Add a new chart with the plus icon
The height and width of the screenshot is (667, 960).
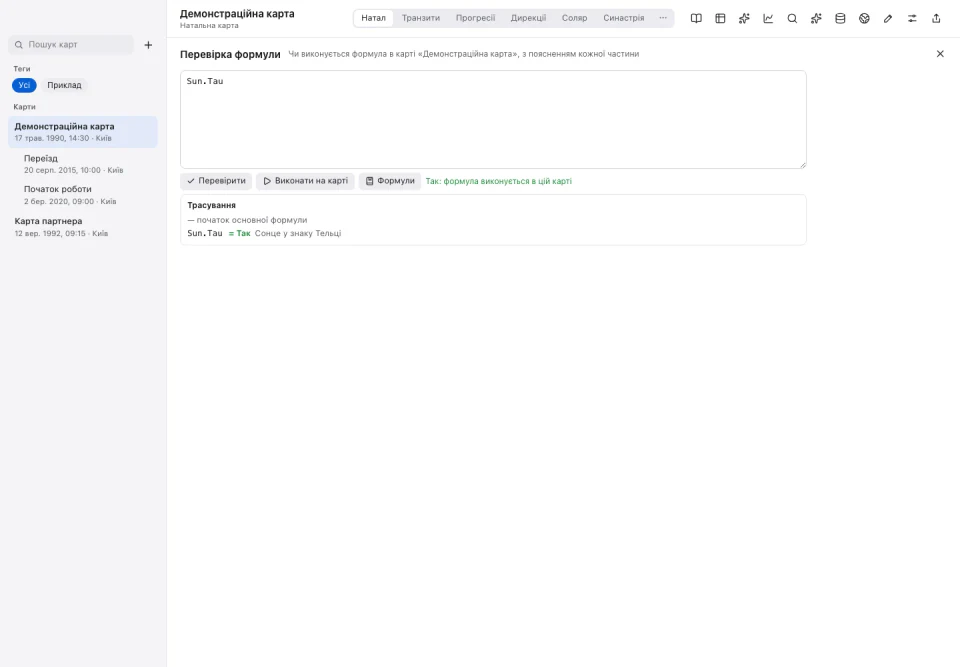pos(148,45)
